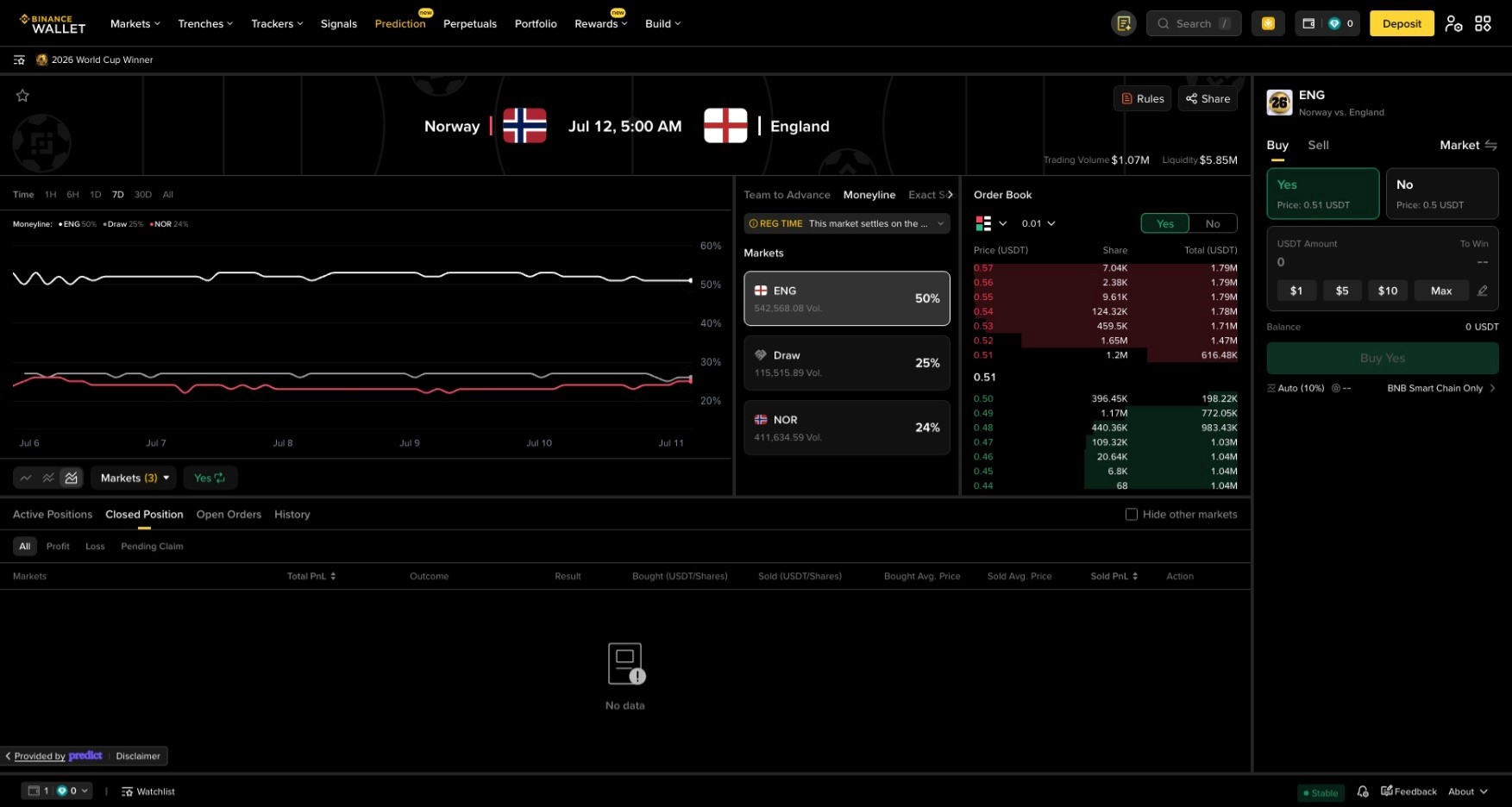Set amount with $5 preset

click(x=1342, y=291)
